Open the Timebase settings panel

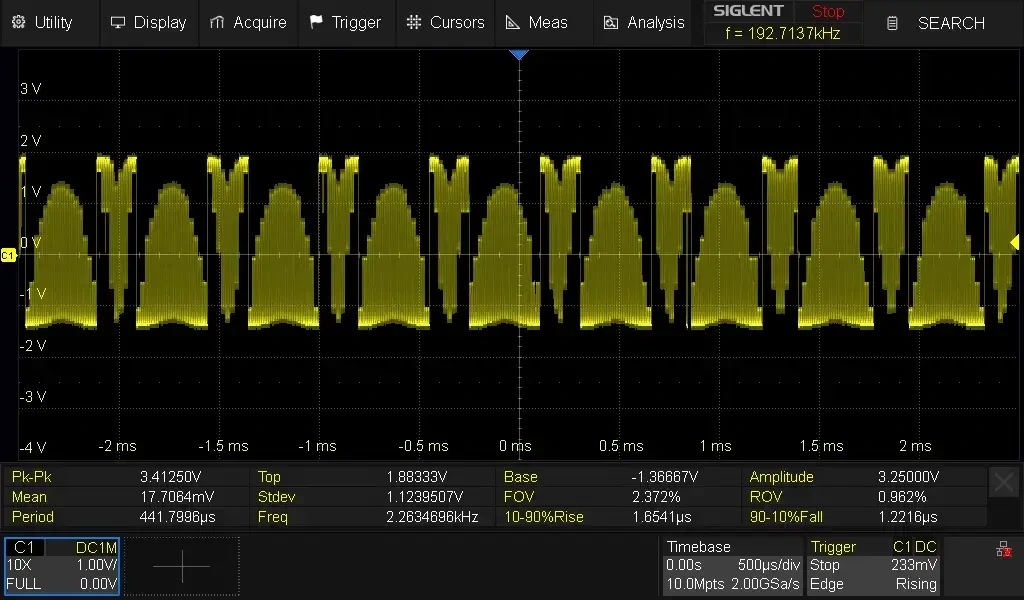pyautogui.click(x=733, y=565)
